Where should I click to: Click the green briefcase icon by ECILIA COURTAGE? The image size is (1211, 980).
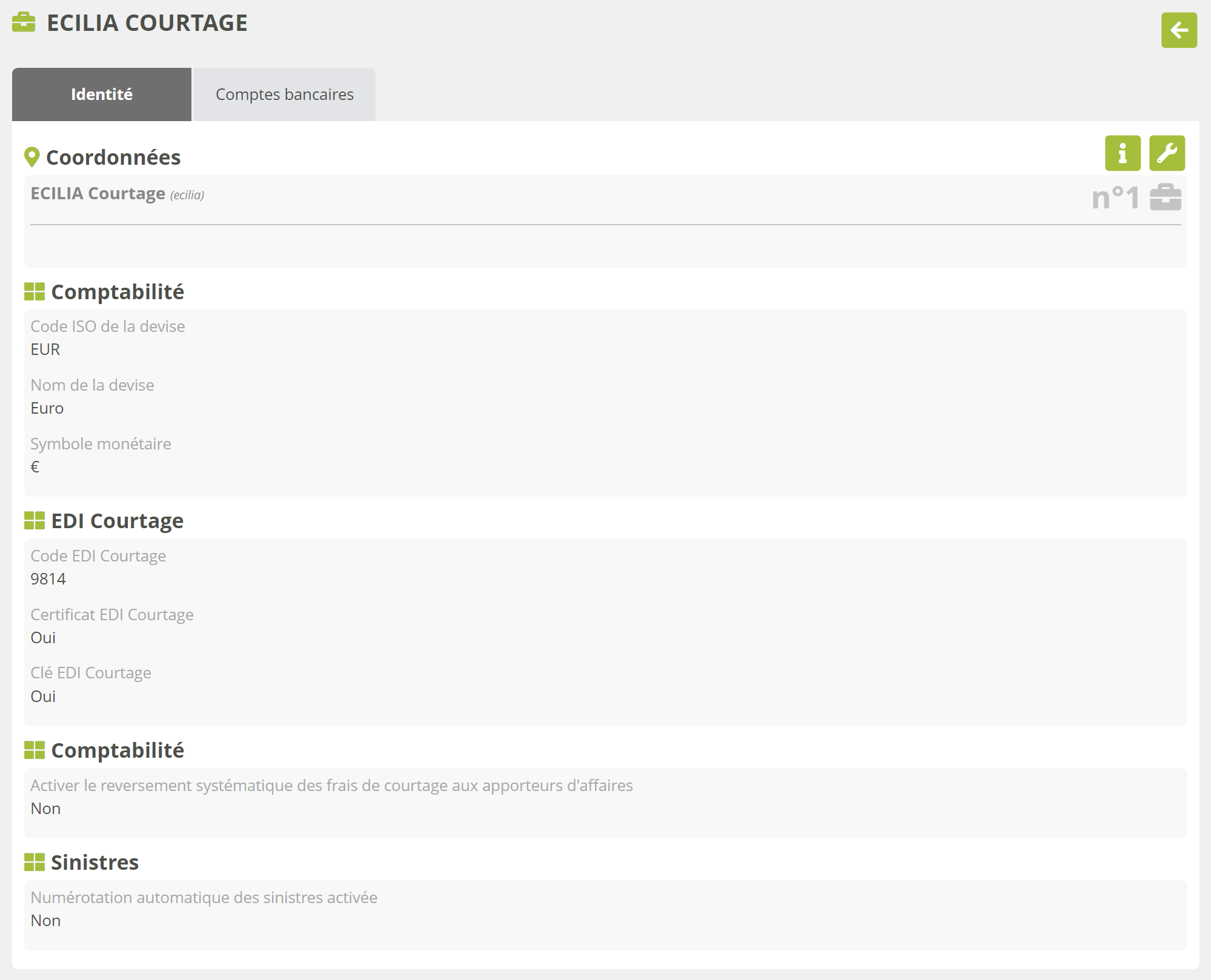coord(24,22)
